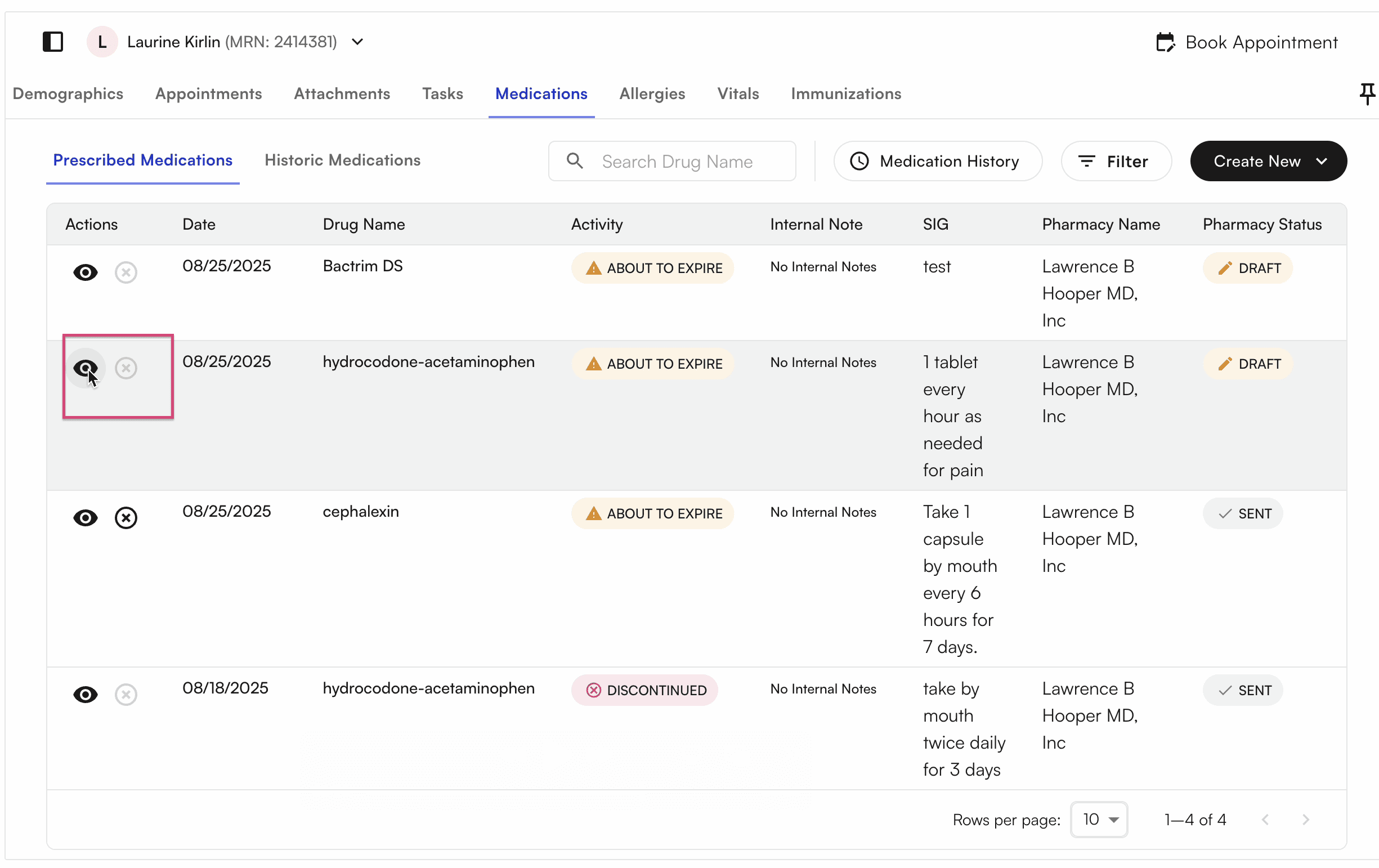Viewport: 1379px width, 868px height.
Task: Click the Filter button
Action: [x=1115, y=161]
